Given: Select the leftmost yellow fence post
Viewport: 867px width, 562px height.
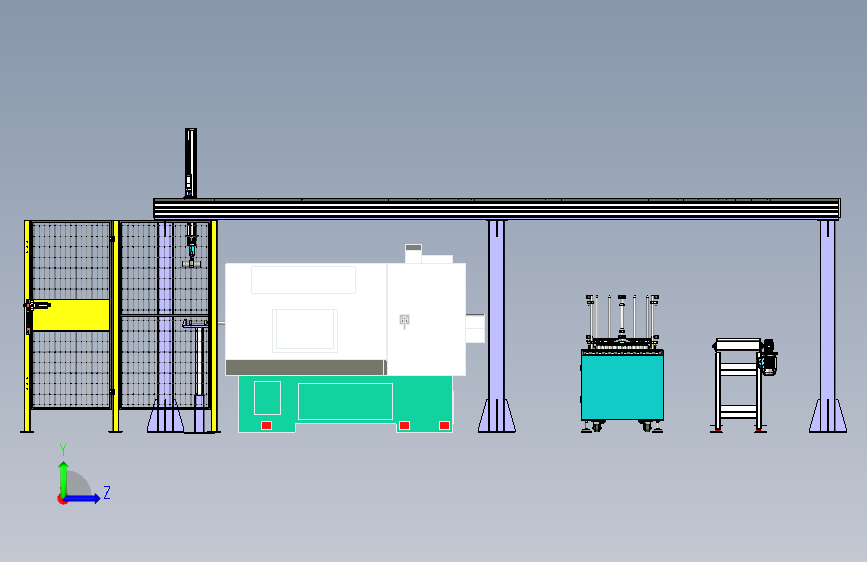Looking at the screenshot, I should coord(27,326).
